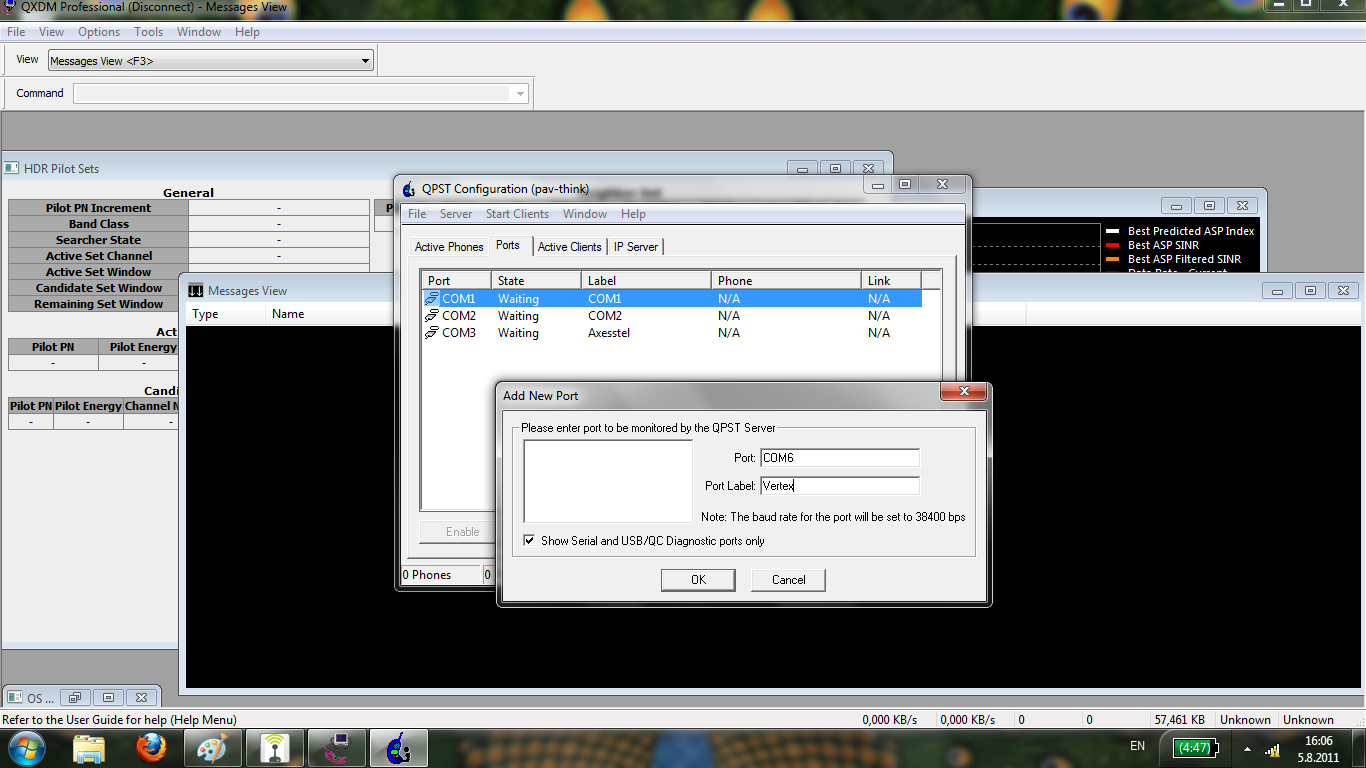Switch to the QXDM taskbar icon
1366x768 pixels.
coord(337,748)
